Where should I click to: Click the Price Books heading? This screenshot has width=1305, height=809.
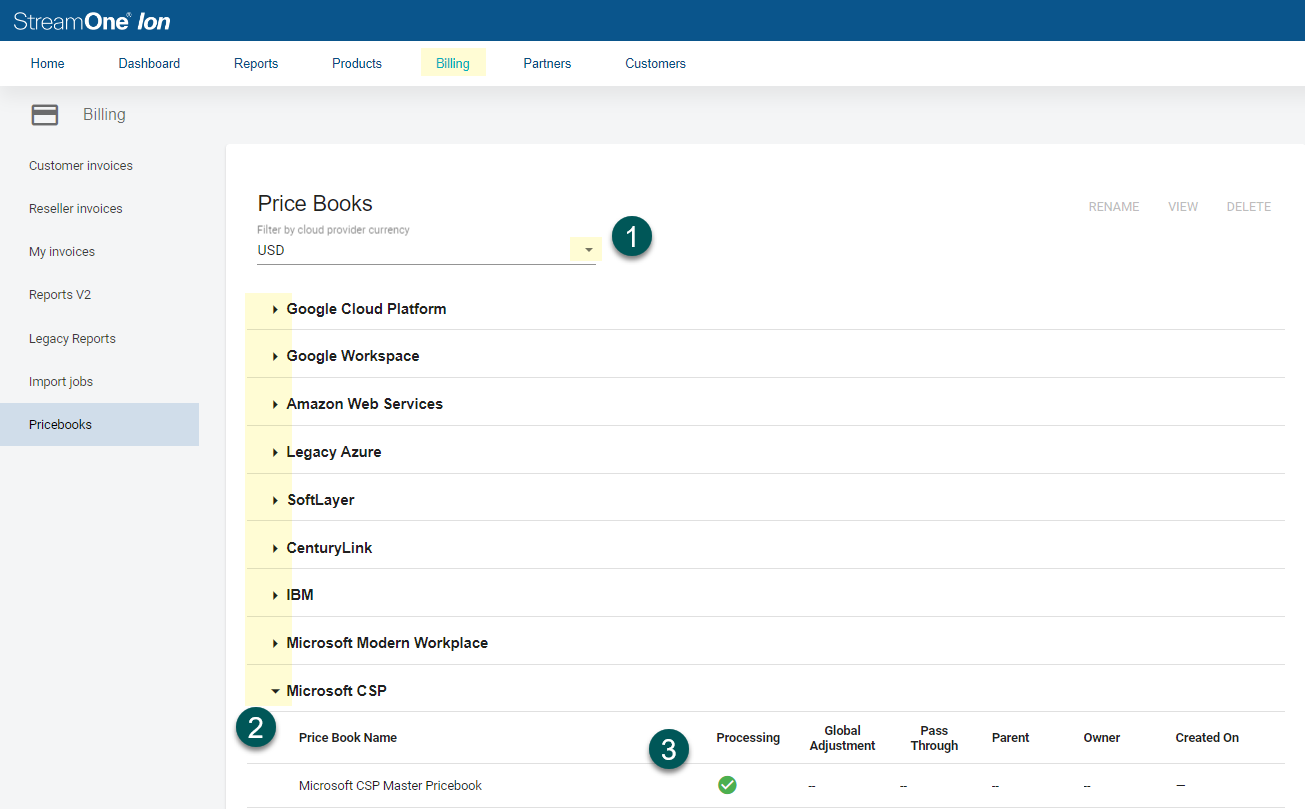click(315, 204)
